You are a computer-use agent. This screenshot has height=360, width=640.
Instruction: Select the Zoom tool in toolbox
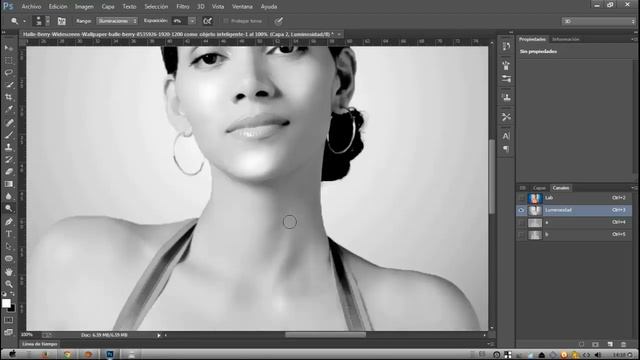point(9,284)
